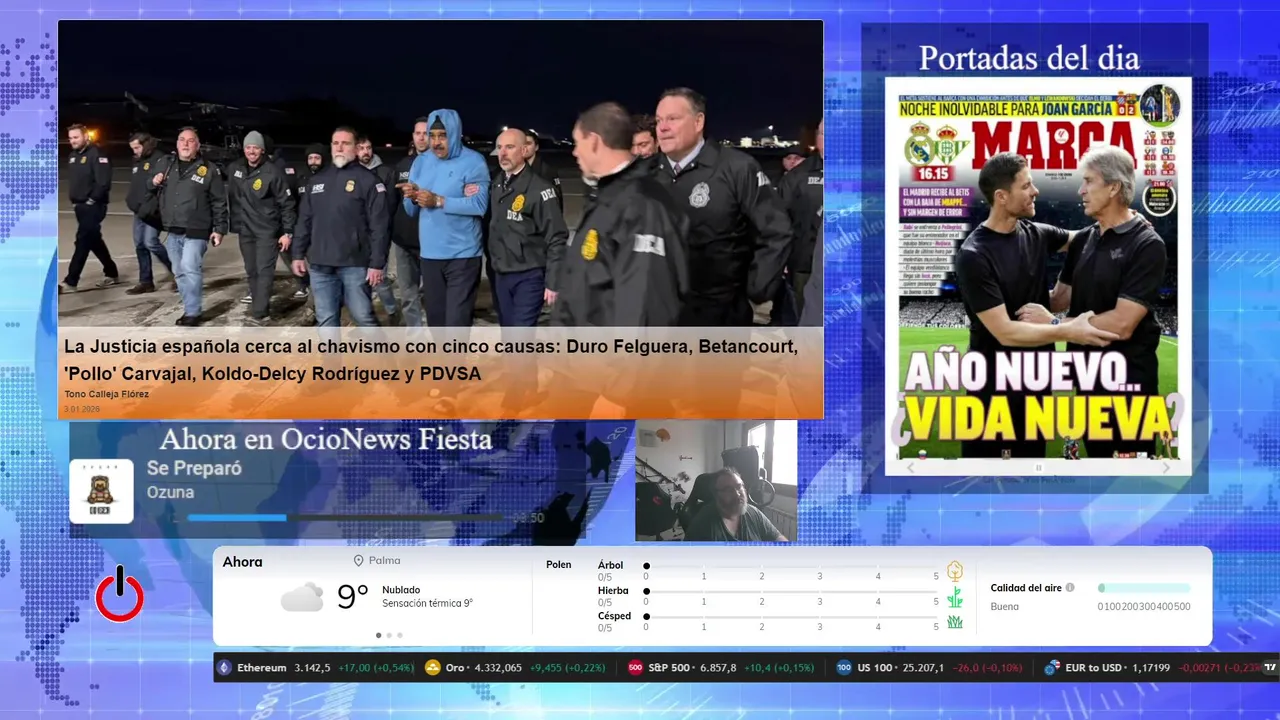
Task: Click the Nublado weather condition text
Action: (x=401, y=590)
